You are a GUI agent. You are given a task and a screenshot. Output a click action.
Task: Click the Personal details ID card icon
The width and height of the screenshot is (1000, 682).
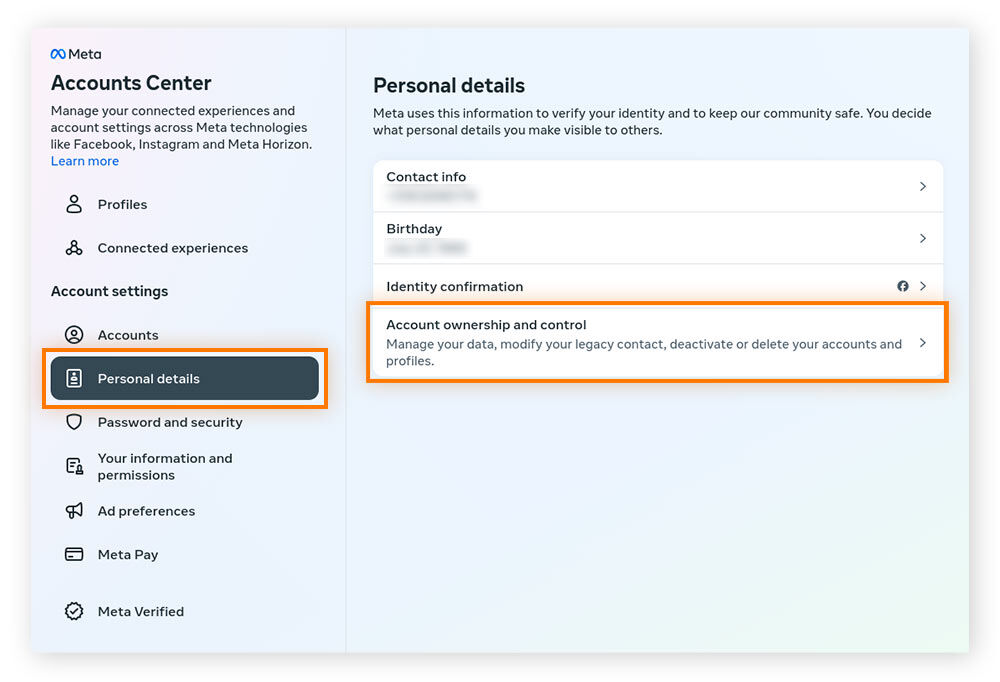[74, 378]
